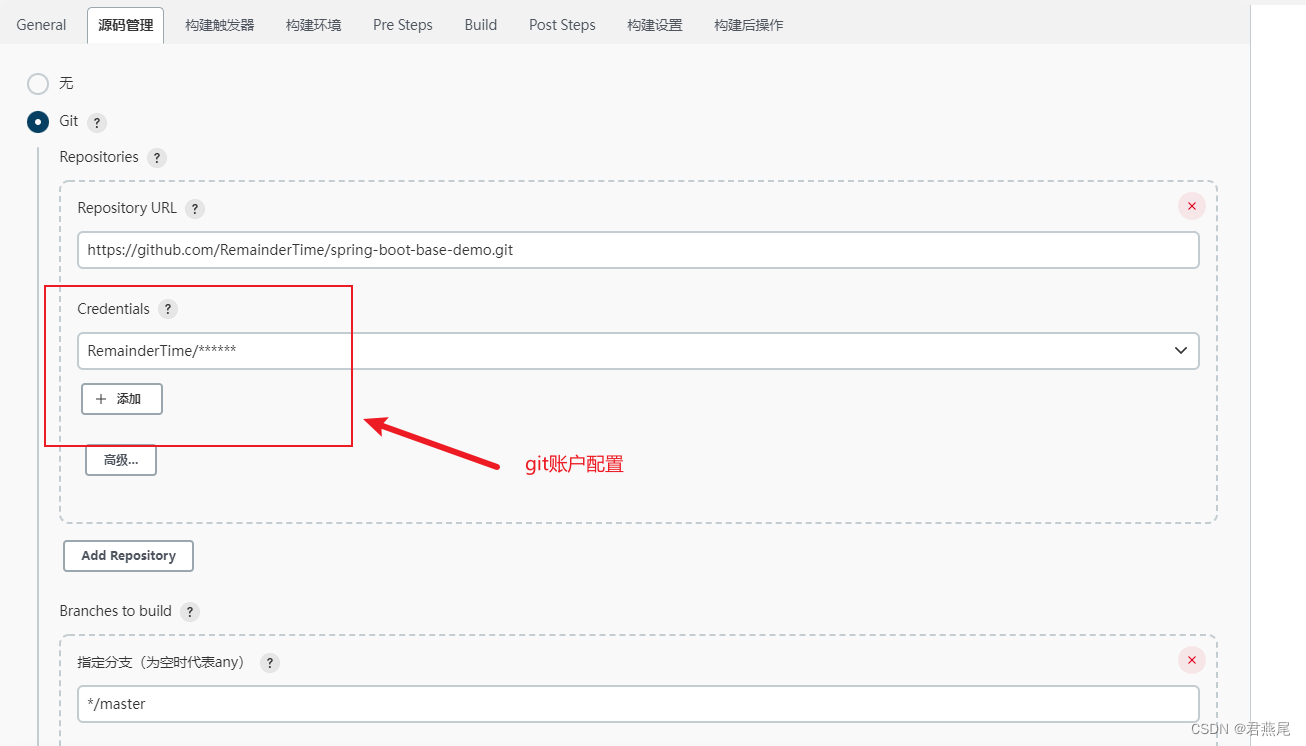Focus the */master branch input field

click(638, 704)
